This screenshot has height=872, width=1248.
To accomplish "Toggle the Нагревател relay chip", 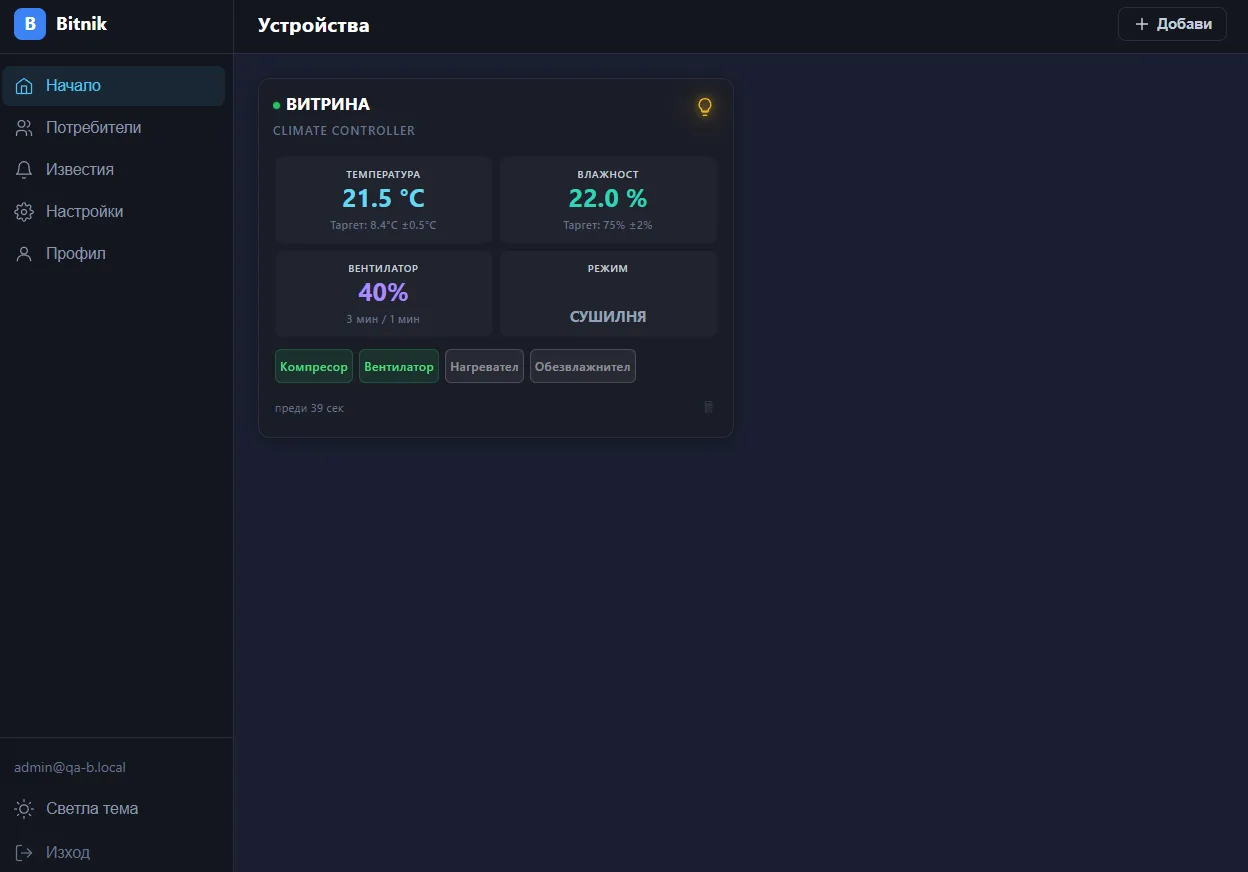I will pyautogui.click(x=484, y=366).
